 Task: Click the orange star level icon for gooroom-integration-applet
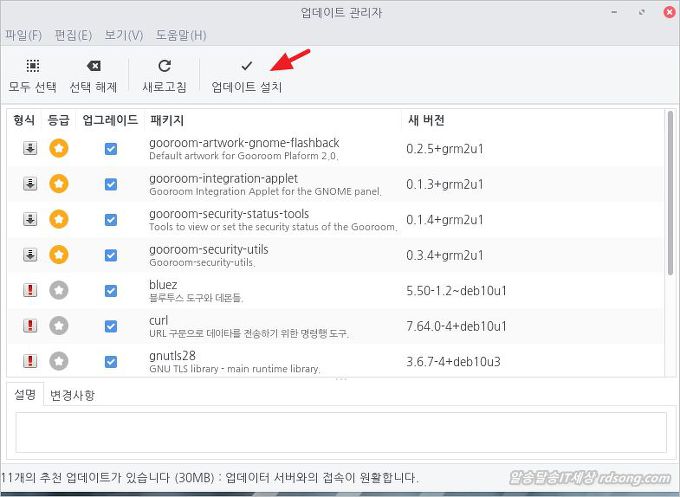pyautogui.click(x=59, y=184)
